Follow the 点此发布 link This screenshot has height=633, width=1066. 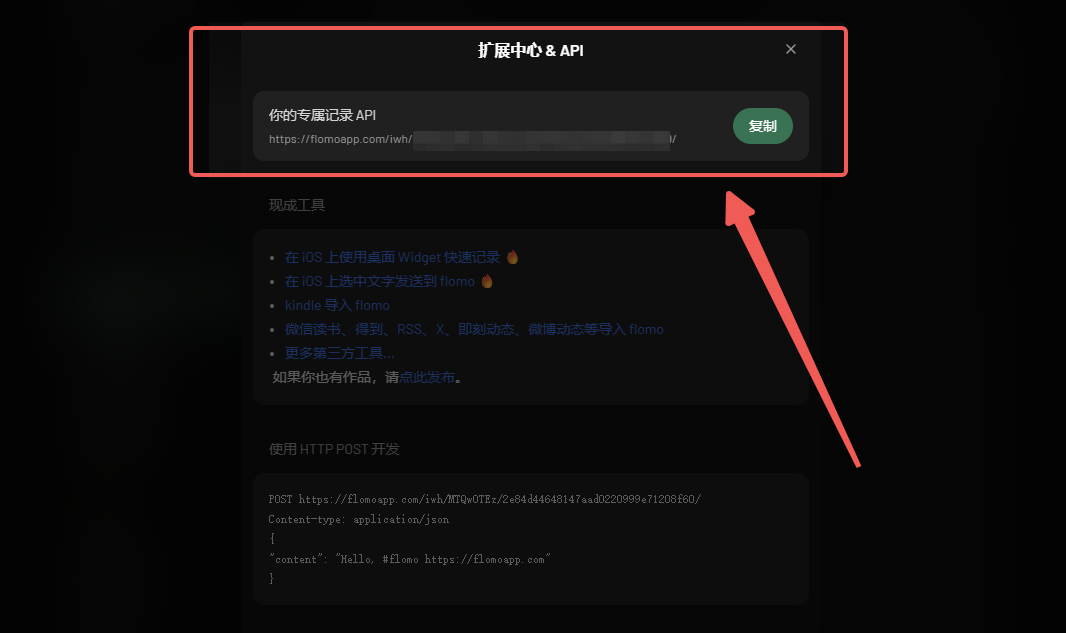[x=427, y=377]
